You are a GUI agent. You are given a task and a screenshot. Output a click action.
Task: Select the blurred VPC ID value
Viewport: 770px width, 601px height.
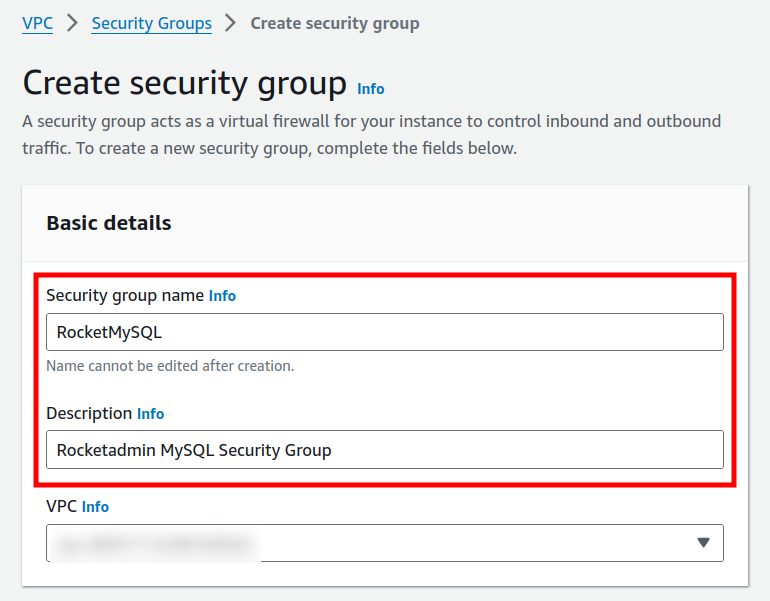[155, 544]
